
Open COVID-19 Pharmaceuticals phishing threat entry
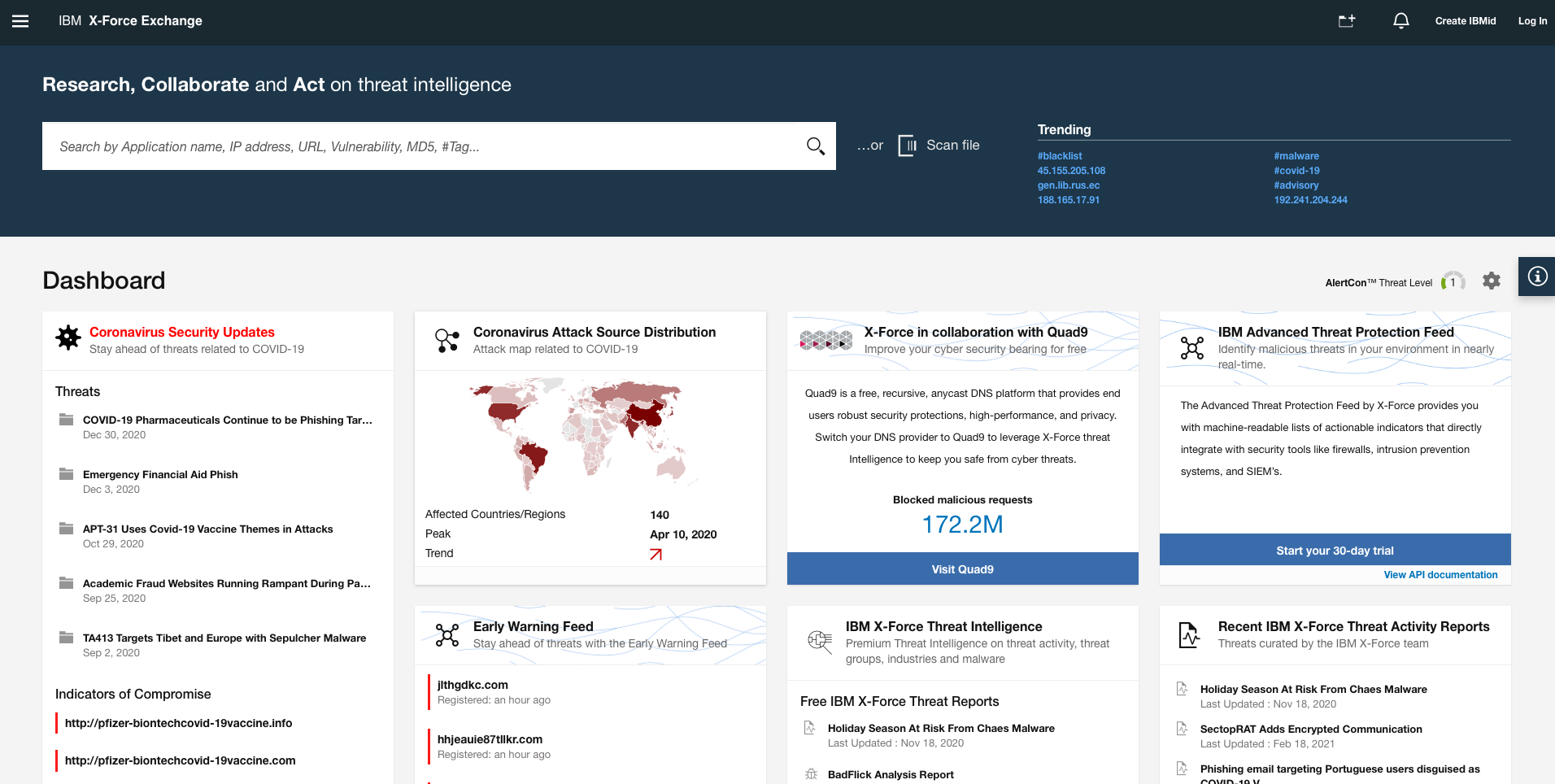pyautogui.click(x=228, y=420)
